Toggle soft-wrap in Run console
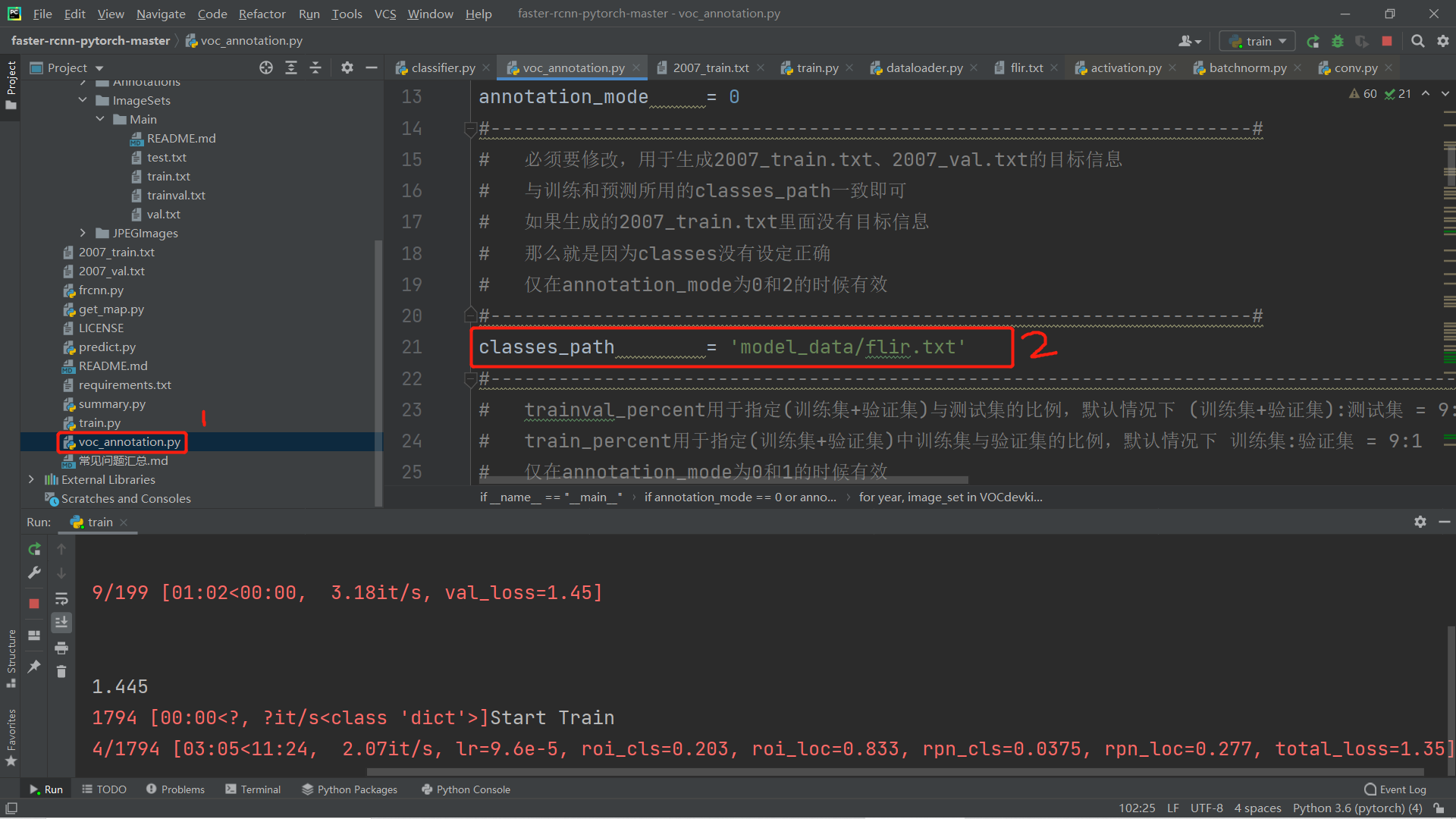 pos(61,599)
